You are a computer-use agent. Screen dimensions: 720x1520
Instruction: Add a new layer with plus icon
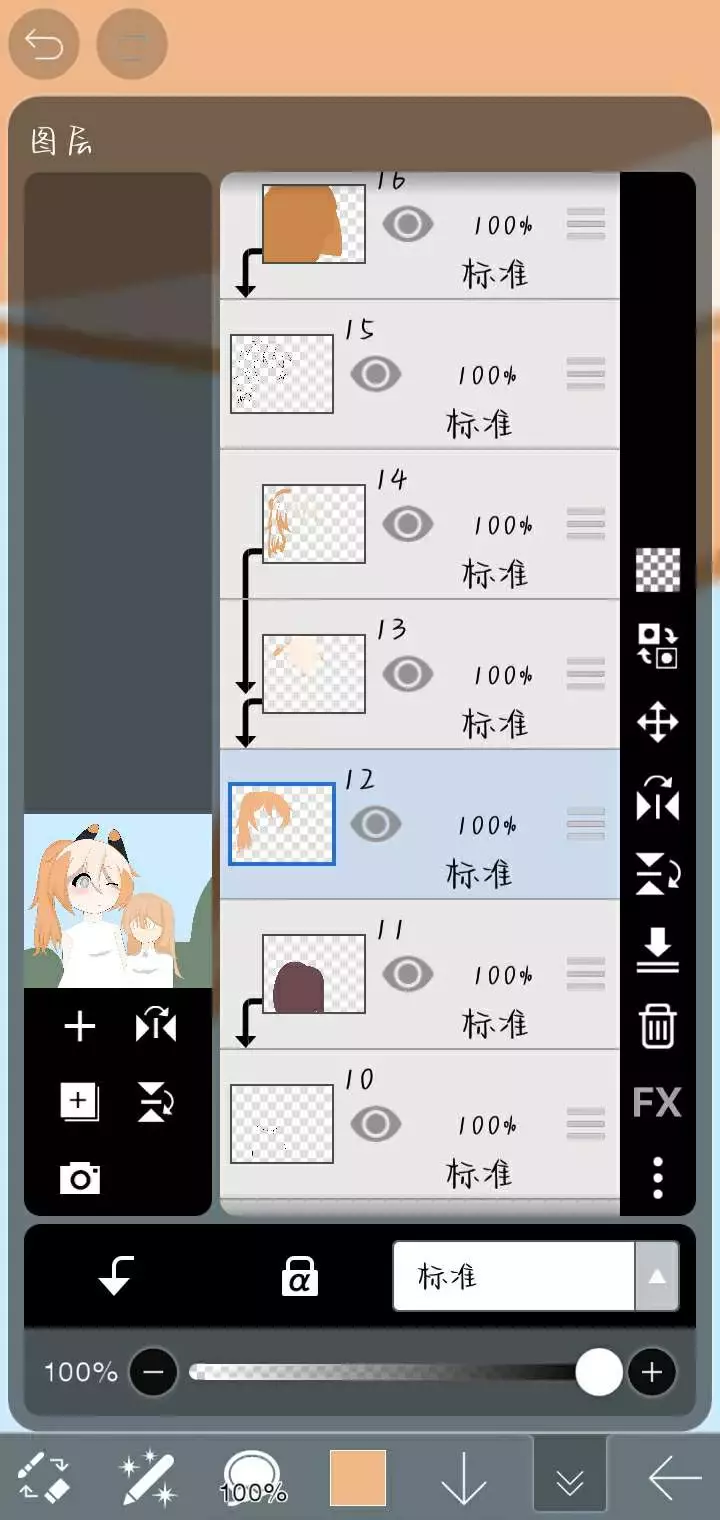point(80,1027)
